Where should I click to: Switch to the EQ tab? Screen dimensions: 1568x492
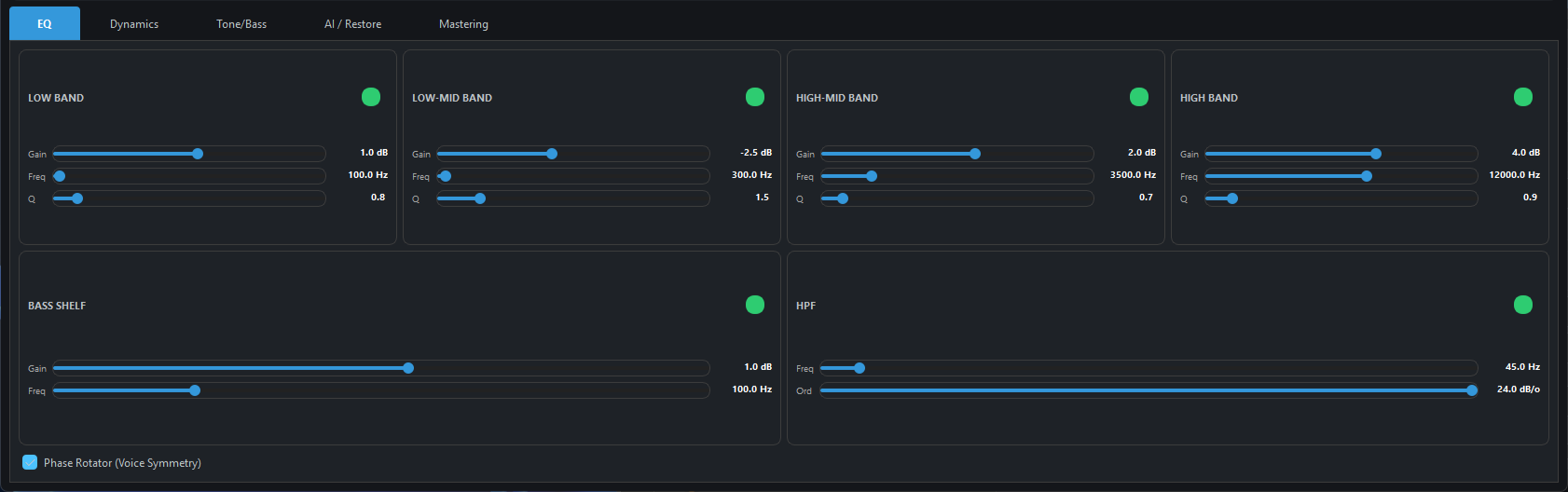tap(45, 23)
